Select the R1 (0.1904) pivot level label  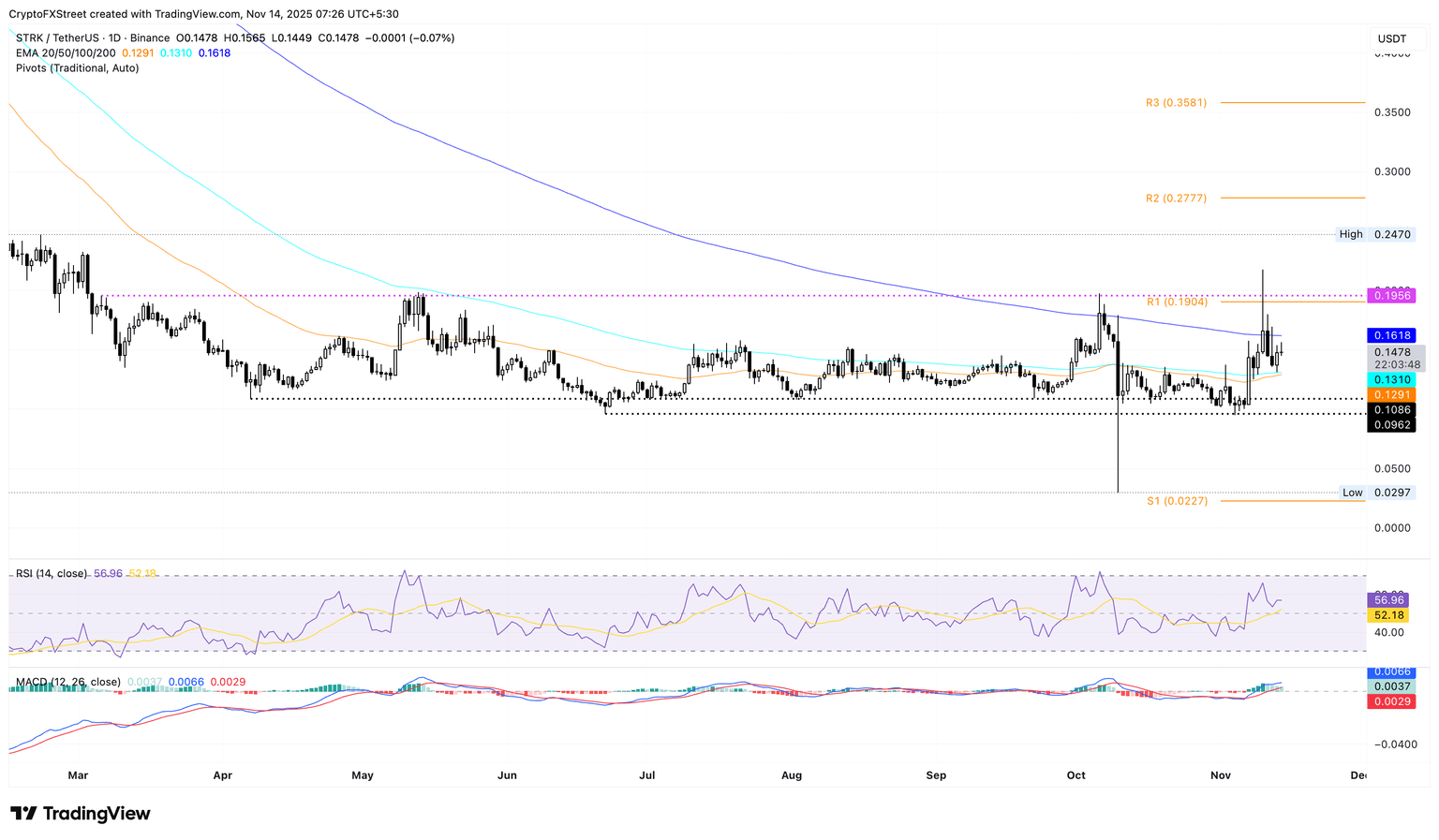point(1178,302)
